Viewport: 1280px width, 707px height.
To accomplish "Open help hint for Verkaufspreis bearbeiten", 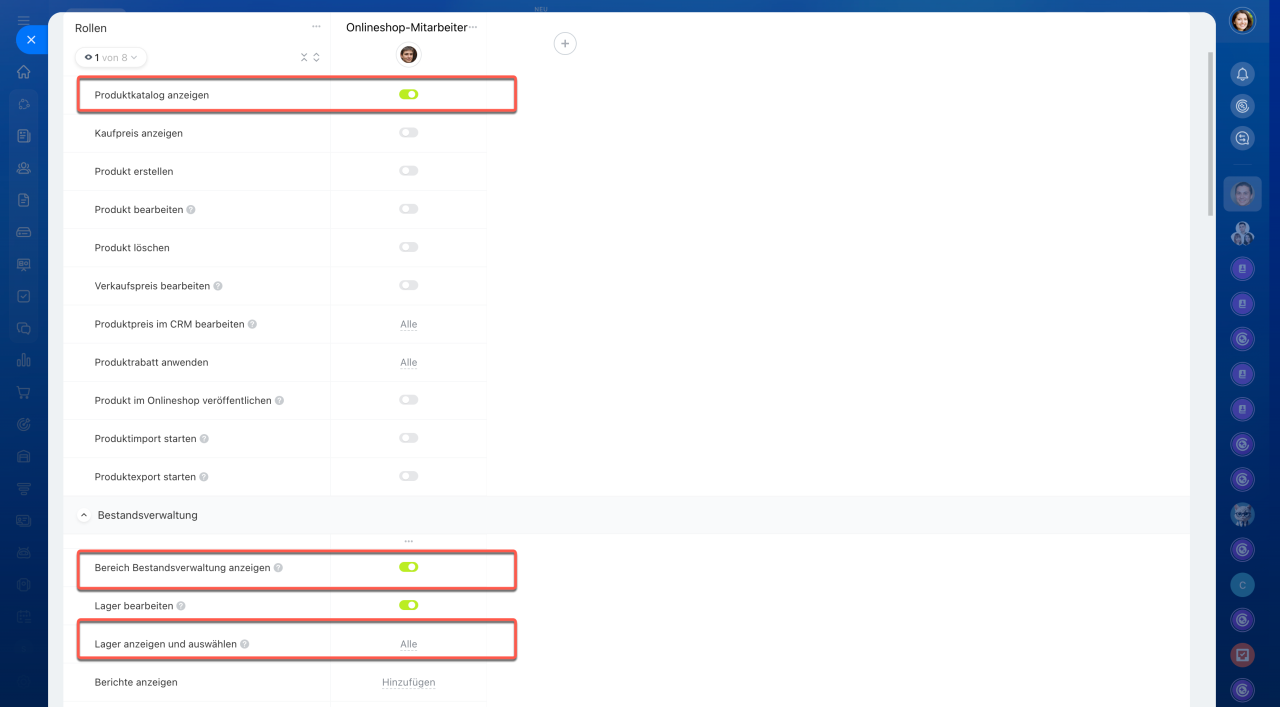I will 218,286.
